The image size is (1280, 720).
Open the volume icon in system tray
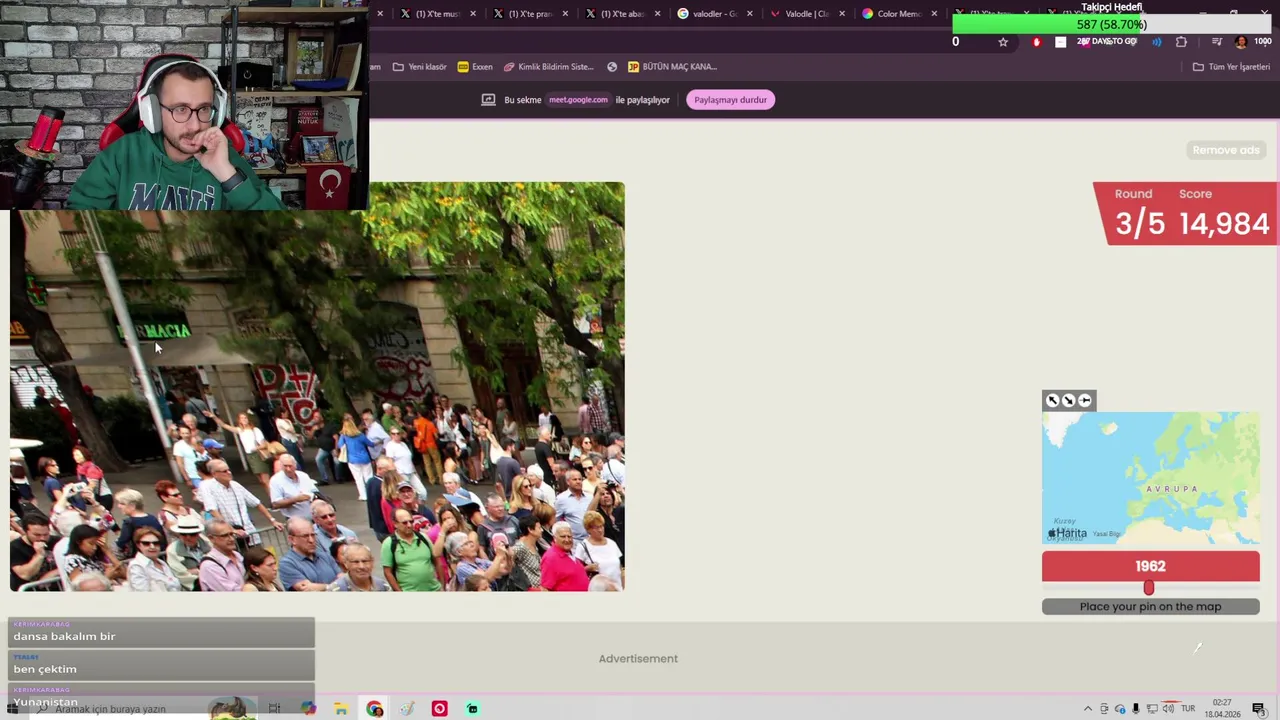point(1168,709)
